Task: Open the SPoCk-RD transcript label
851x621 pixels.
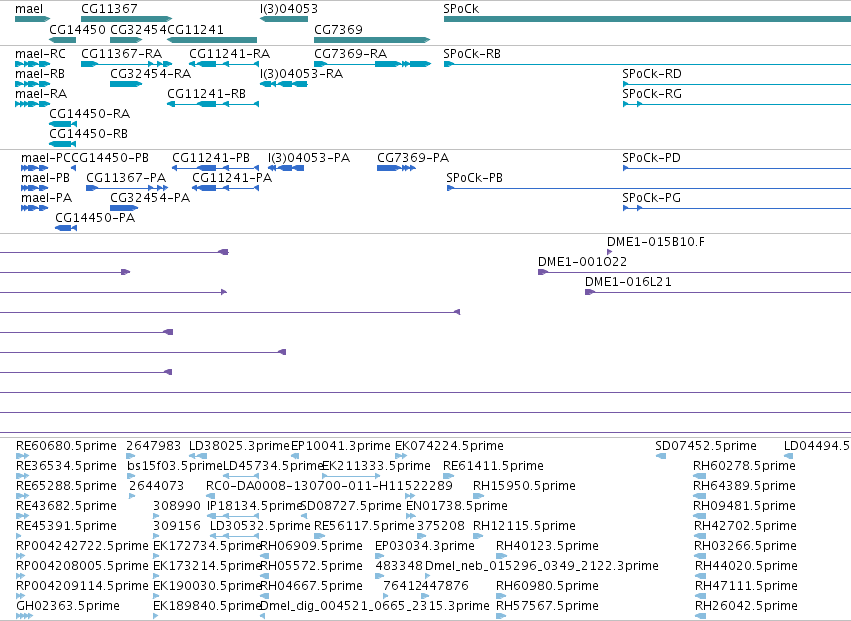Action: point(652,74)
